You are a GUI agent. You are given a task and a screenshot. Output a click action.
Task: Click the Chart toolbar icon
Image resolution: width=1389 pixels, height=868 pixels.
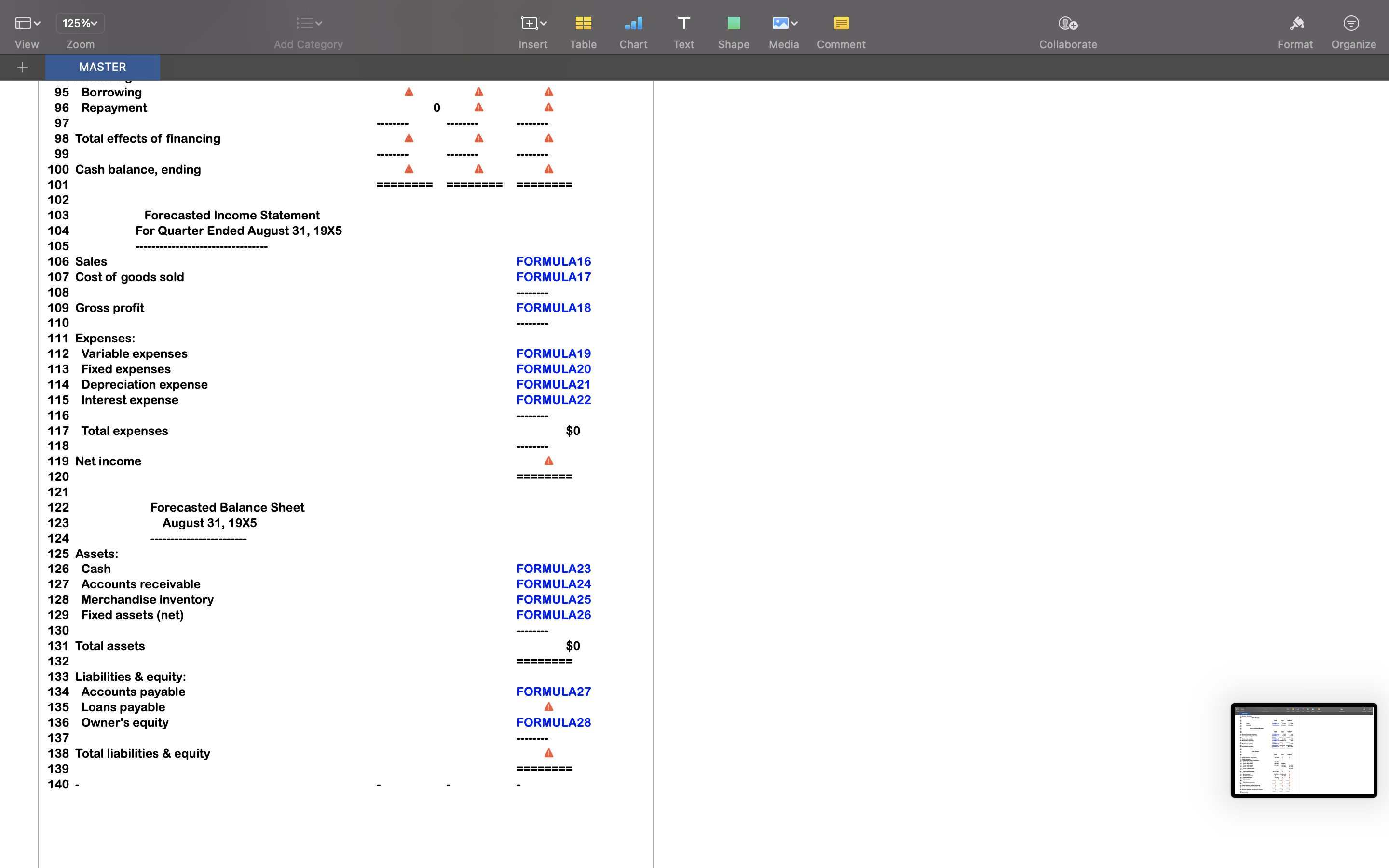coord(633,30)
